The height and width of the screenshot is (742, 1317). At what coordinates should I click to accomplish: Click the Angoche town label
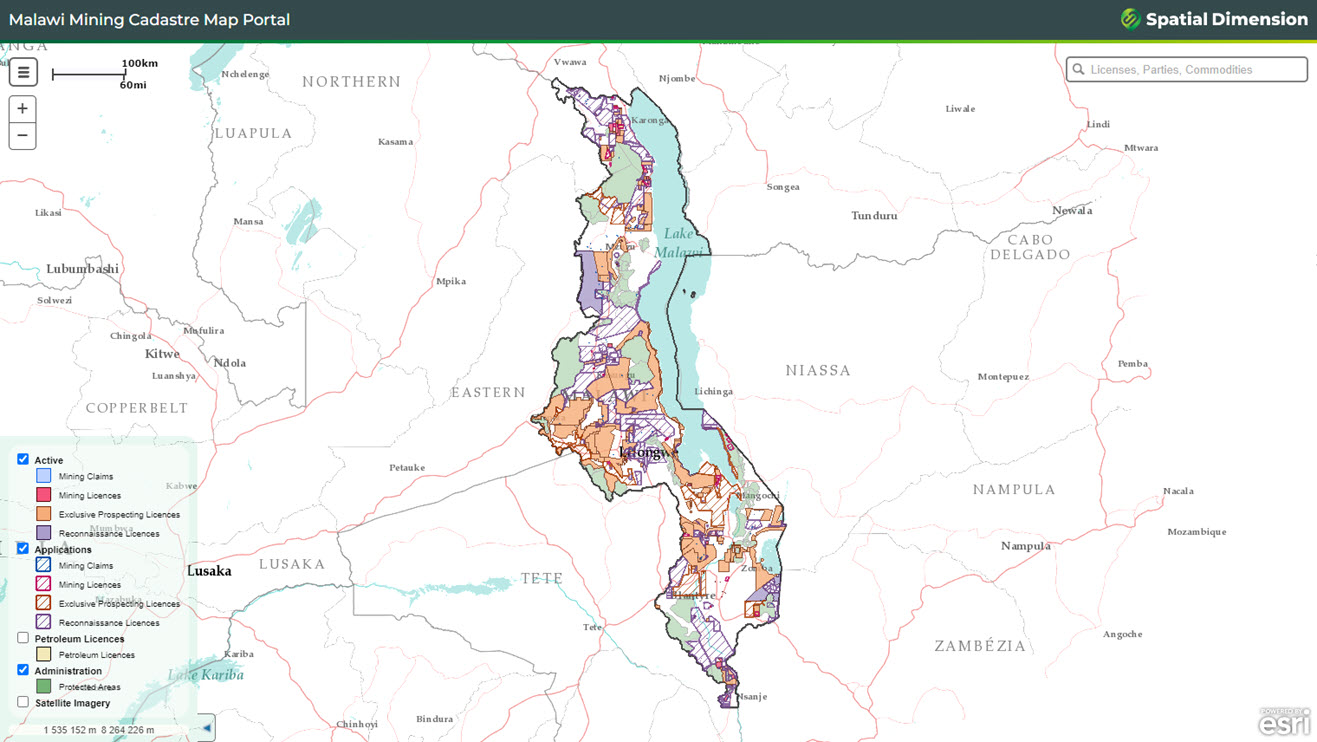(1122, 634)
